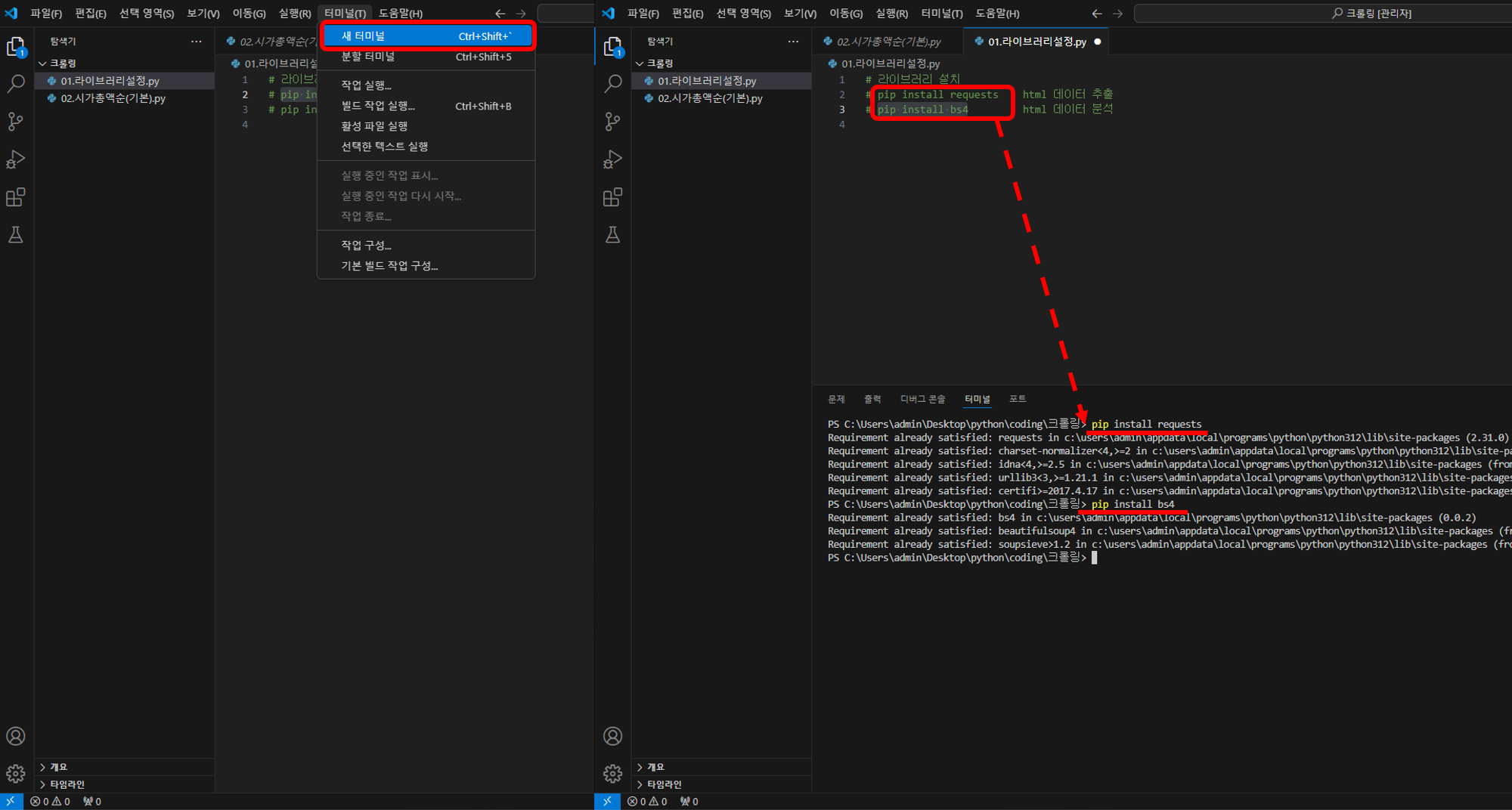Go back arrow in left window title bar
1512x810 pixels.
[x=500, y=14]
